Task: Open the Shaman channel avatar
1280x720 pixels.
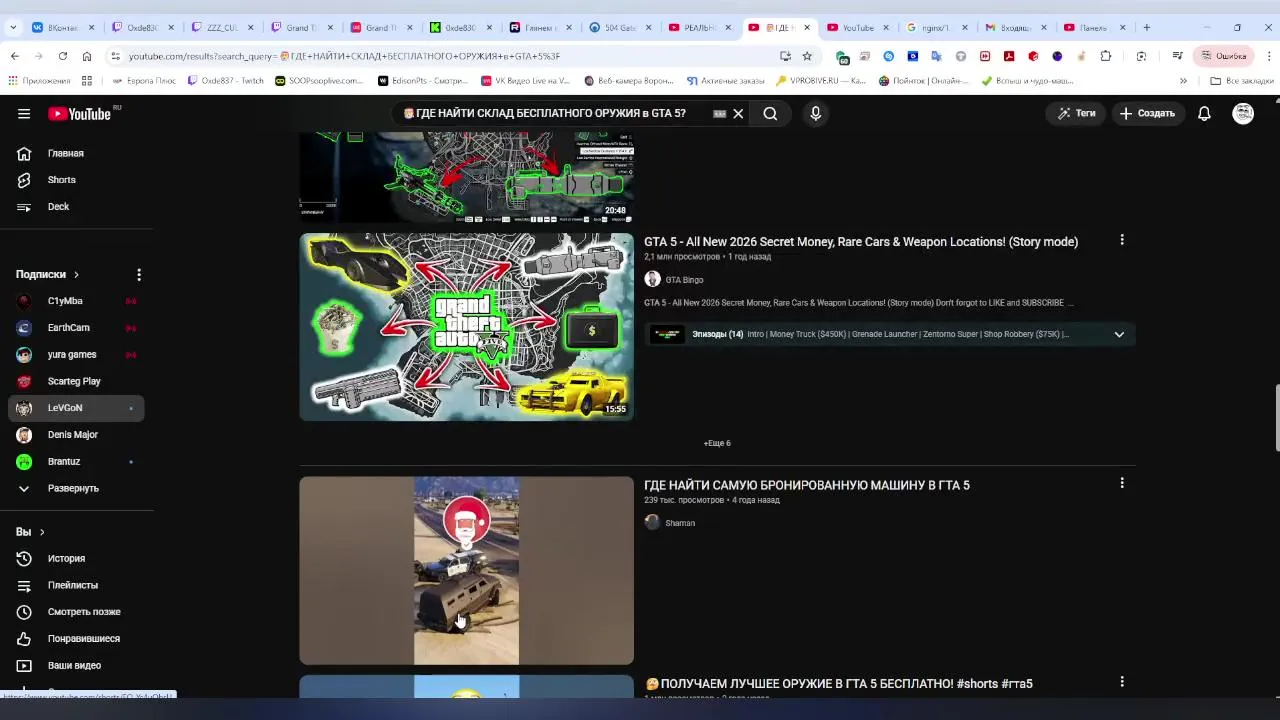Action: point(652,522)
